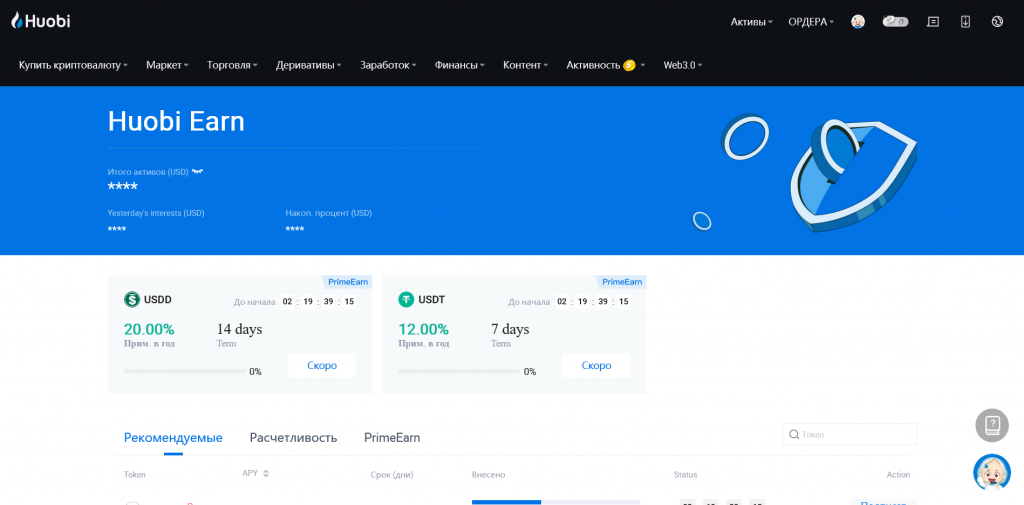Click the USDT card progress bar
The width and height of the screenshot is (1024, 505).
click(459, 371)
